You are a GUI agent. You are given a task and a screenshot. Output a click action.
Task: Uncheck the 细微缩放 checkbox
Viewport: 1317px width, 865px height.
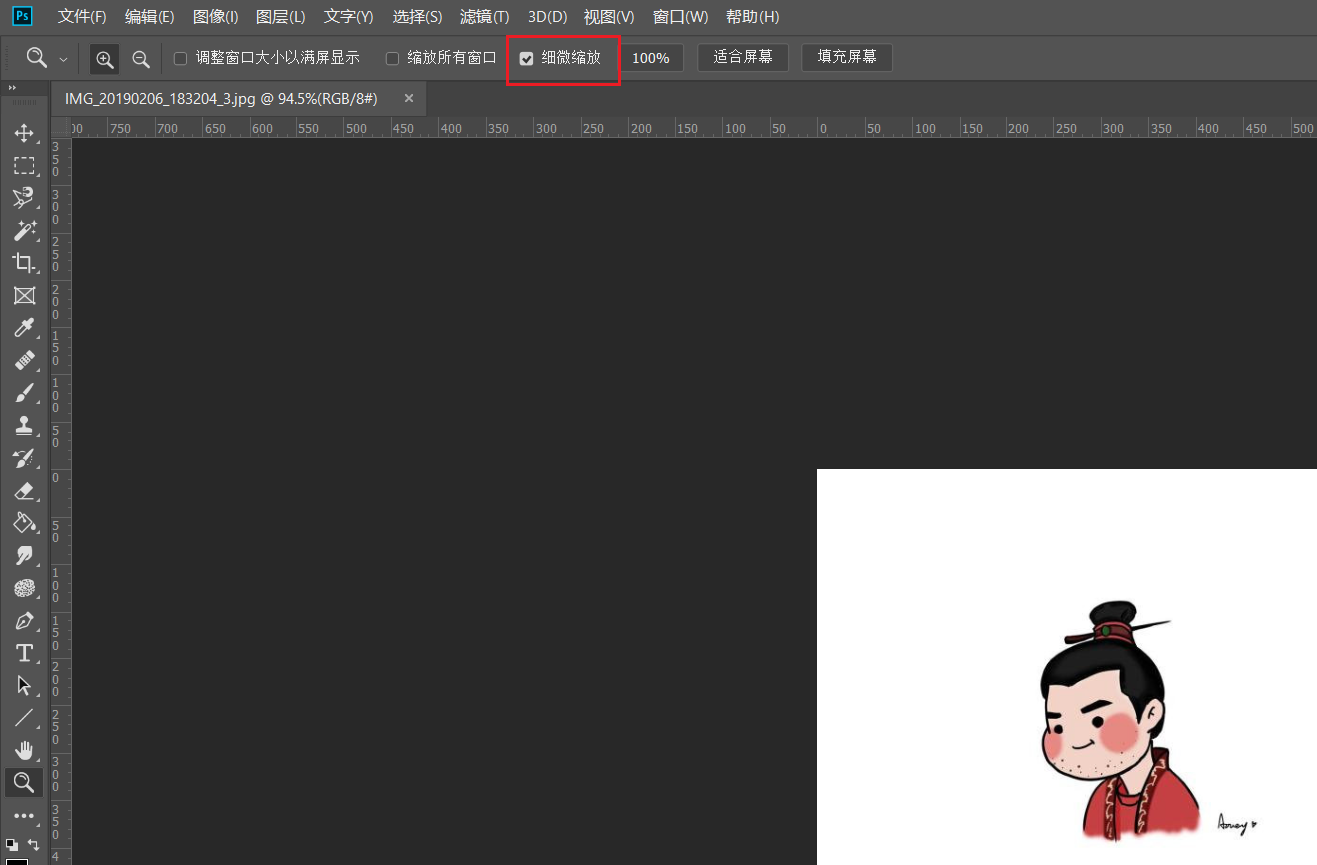(x=527, y=59)
